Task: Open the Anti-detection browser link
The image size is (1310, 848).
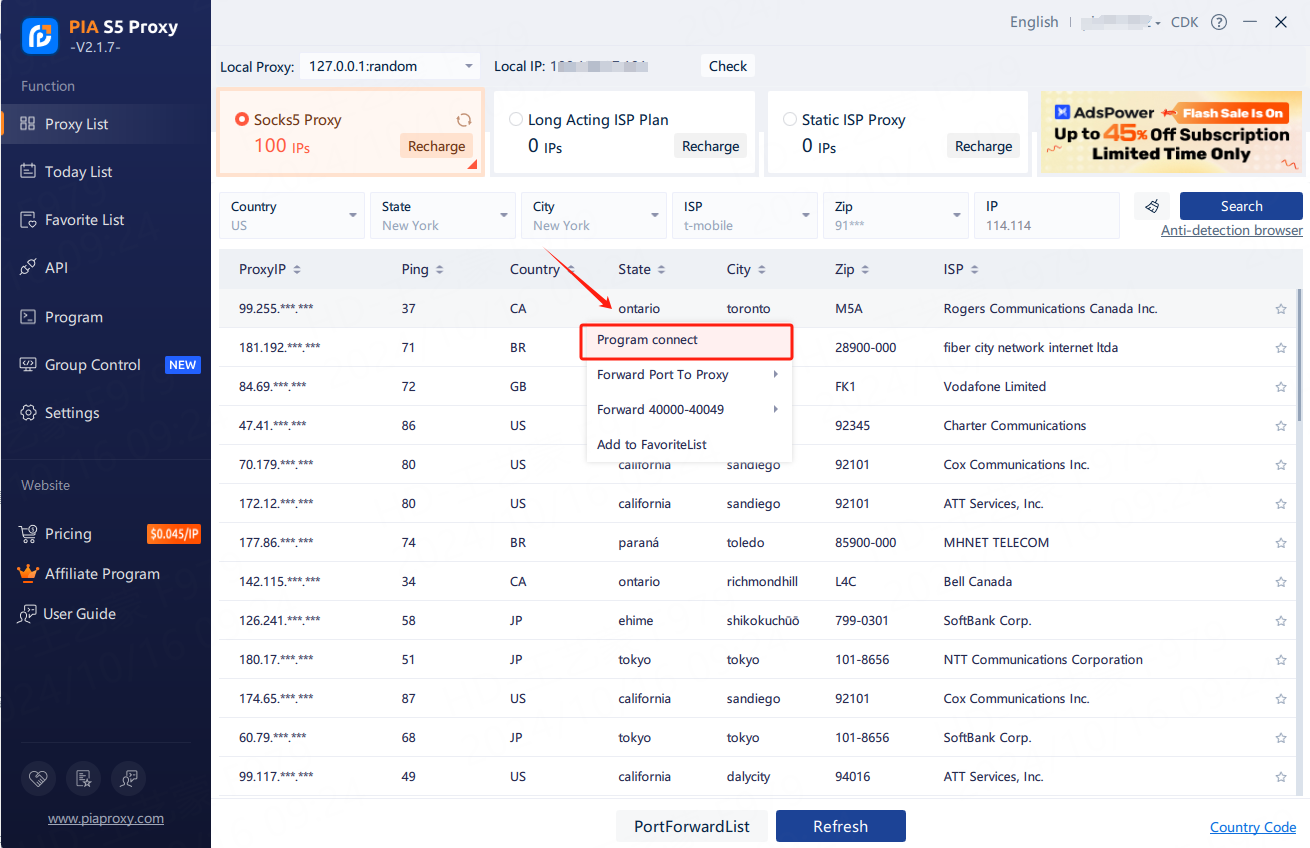Action: (x=1232, y=231)
